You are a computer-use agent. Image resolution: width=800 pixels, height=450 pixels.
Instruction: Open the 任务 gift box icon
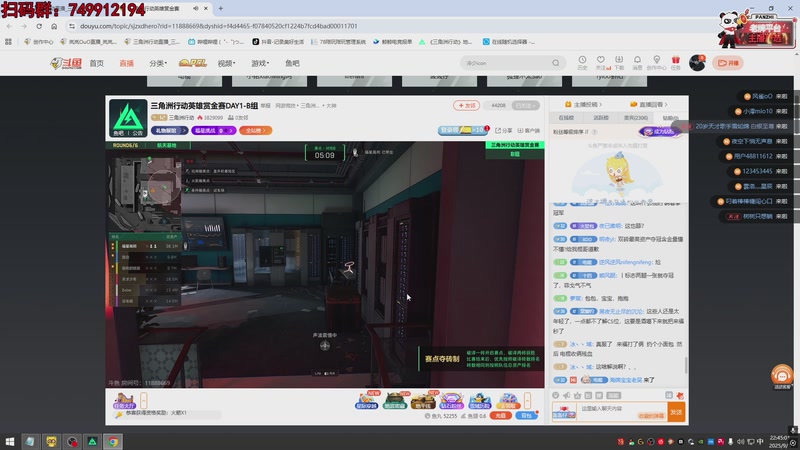pos(676,63)
